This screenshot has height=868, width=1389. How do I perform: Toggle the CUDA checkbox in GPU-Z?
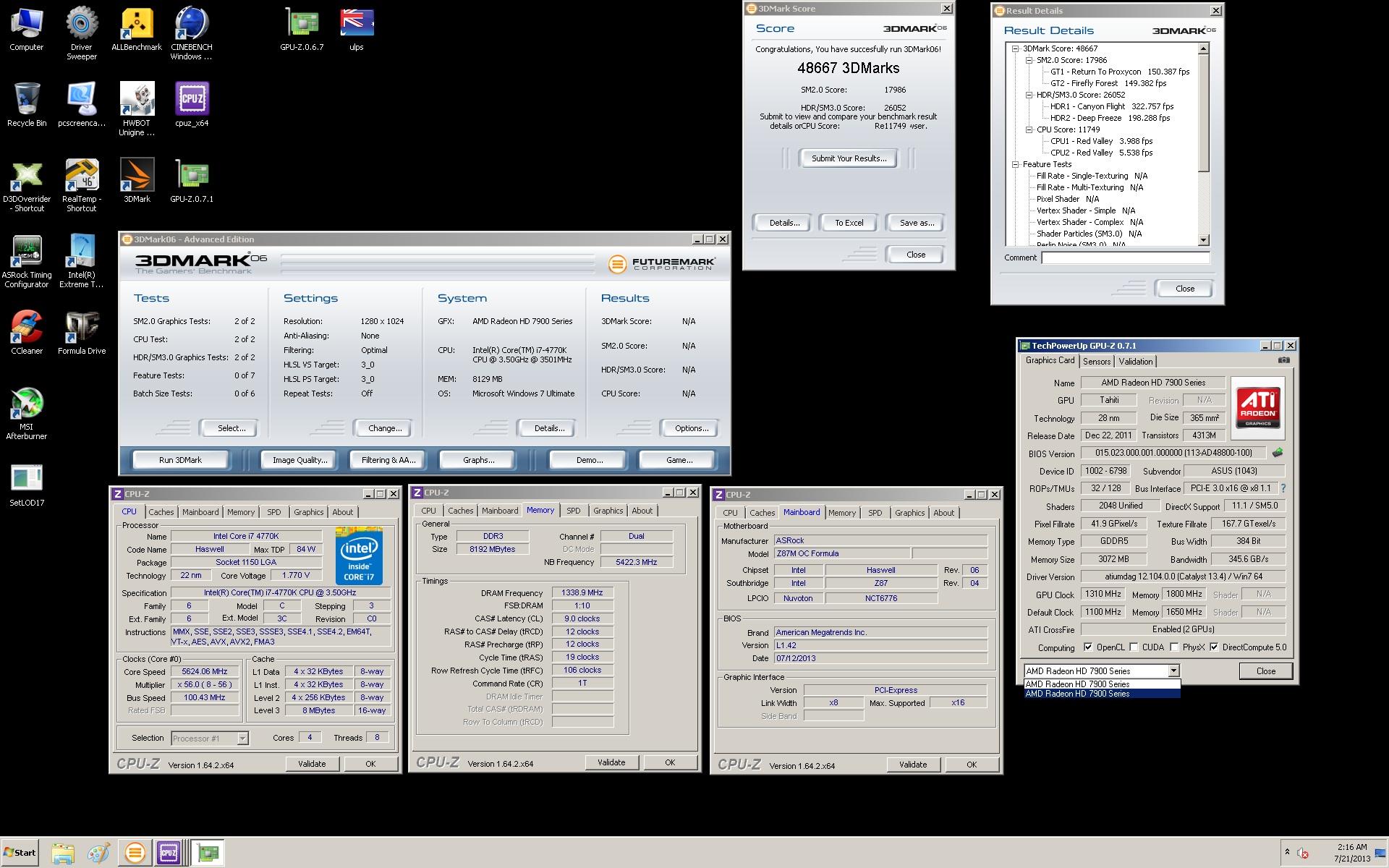point(1134,647)
